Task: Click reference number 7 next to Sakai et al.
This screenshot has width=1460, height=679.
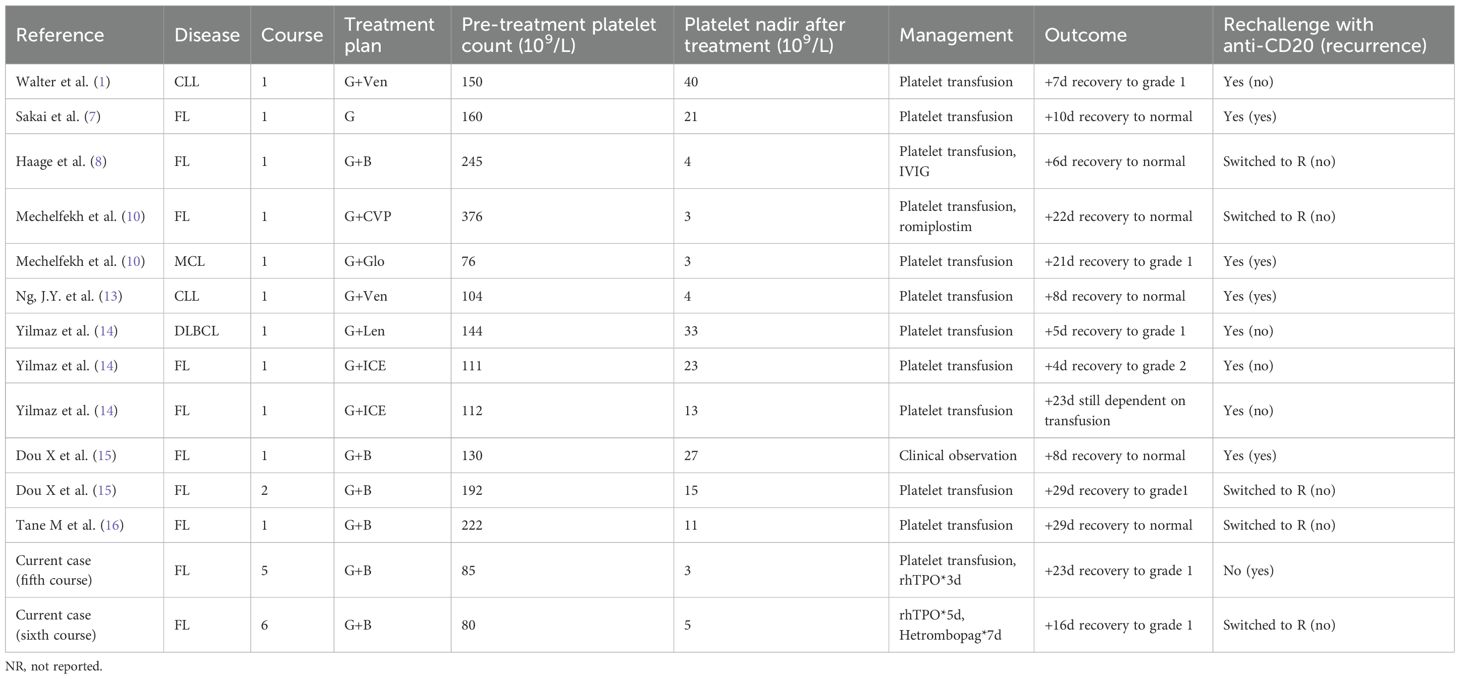Action: (x=92, y=117)
